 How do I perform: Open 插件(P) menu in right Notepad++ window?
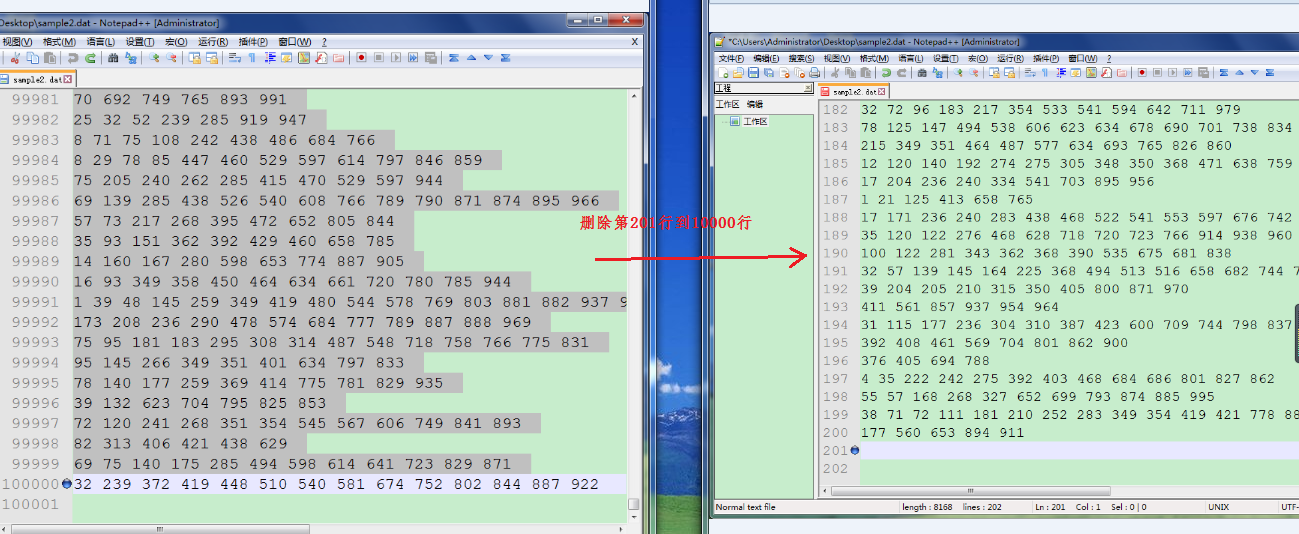point(1046,58)
